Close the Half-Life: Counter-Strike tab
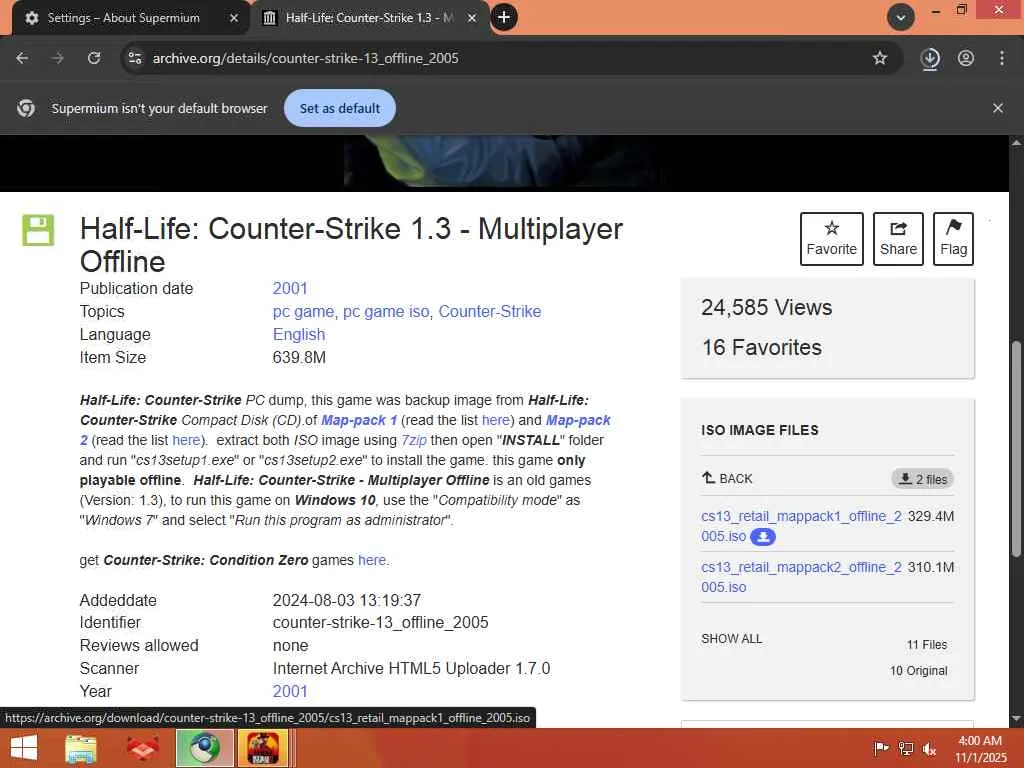The width and height of the screenshot is (1024, 768). pos(472,18)
